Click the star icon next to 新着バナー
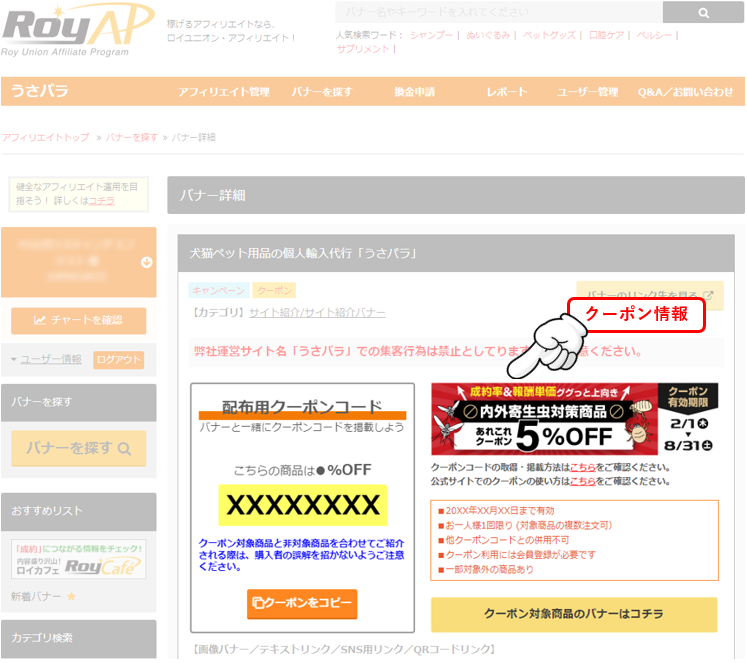Viewport: 747px width, 663px height. coord(71,597)
